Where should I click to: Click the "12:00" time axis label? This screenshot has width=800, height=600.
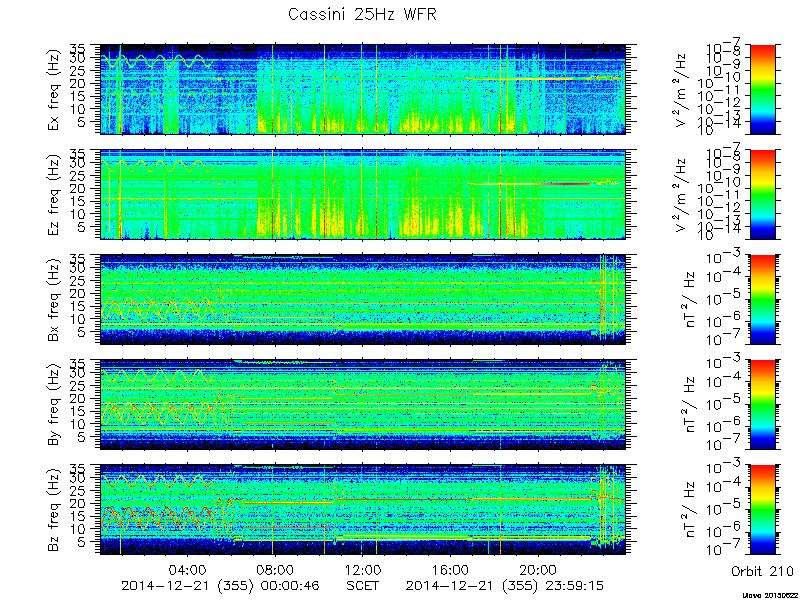(363, 569)
